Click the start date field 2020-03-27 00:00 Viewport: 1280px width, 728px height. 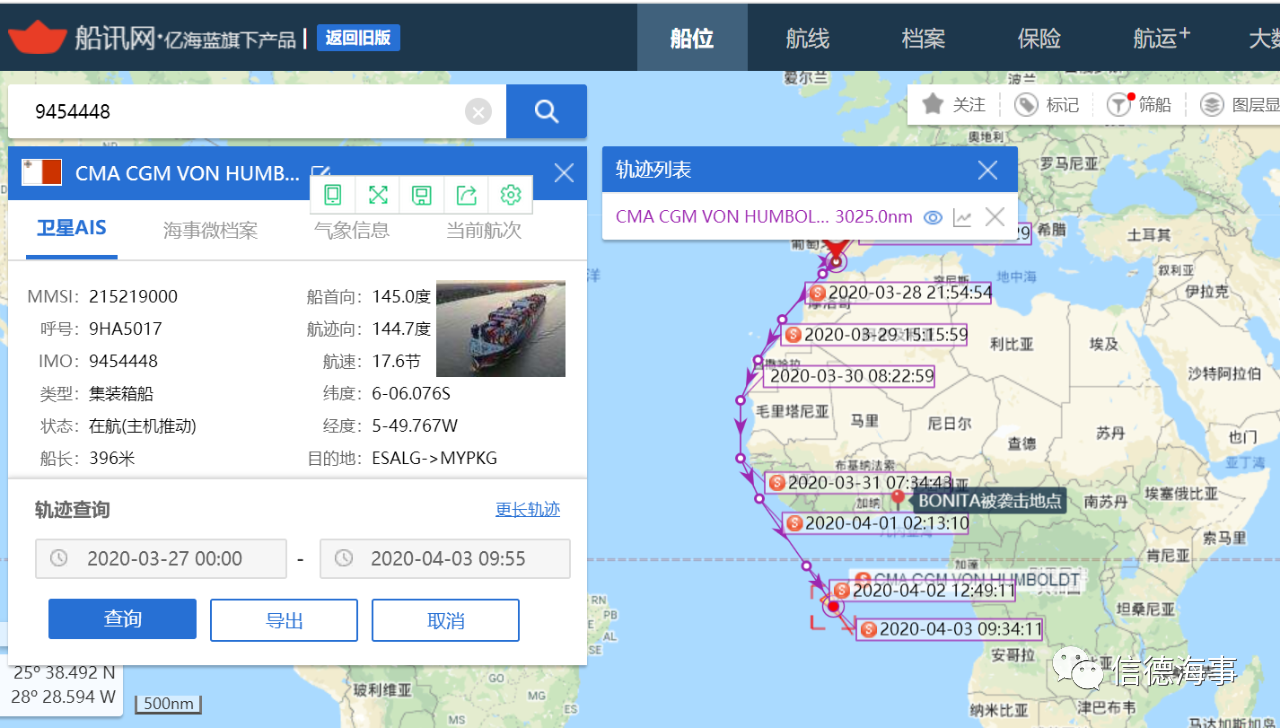point(161,558)
